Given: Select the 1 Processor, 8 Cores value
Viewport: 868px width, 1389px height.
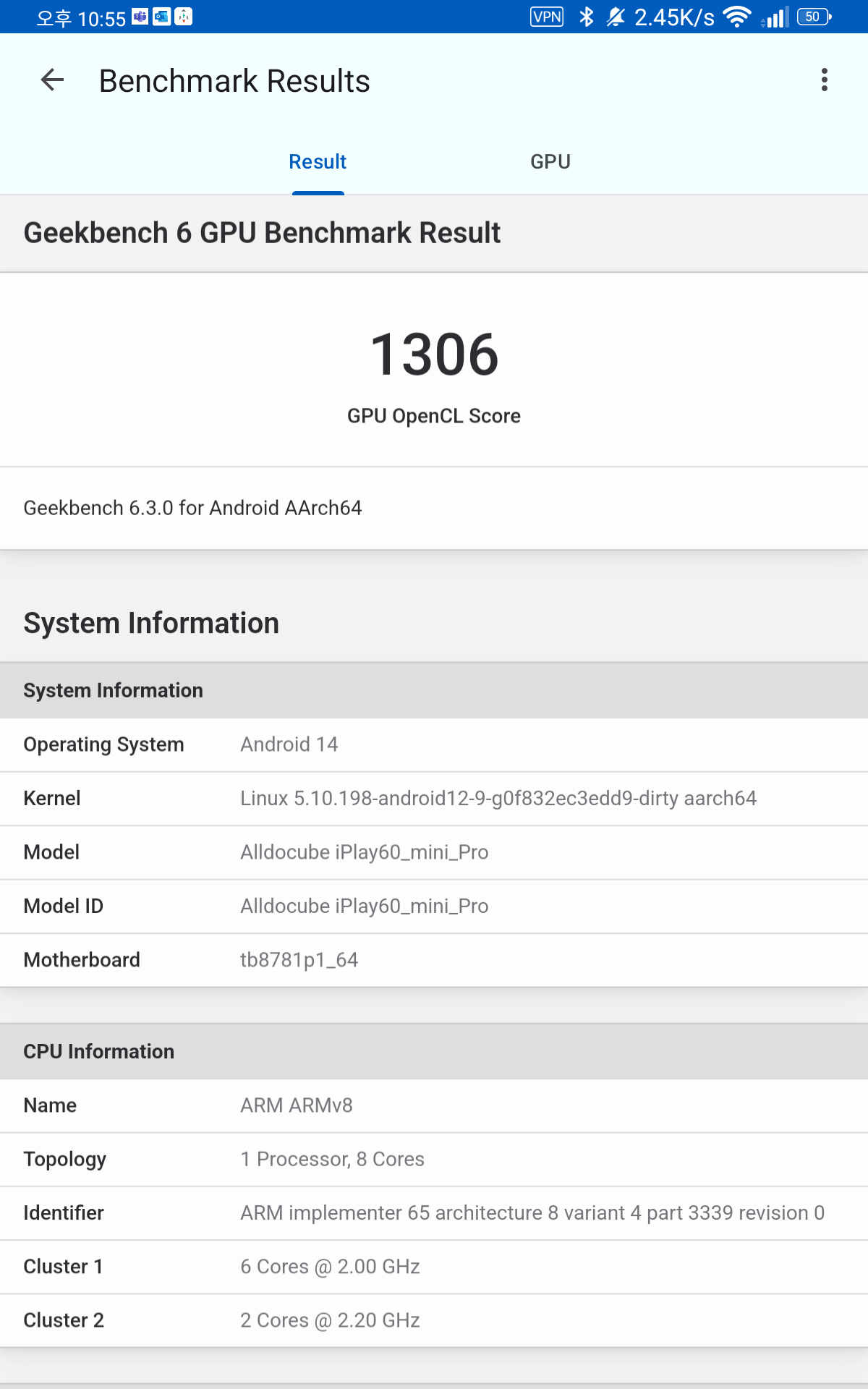Looking at the screenshot, I should tap(332, 1159).
